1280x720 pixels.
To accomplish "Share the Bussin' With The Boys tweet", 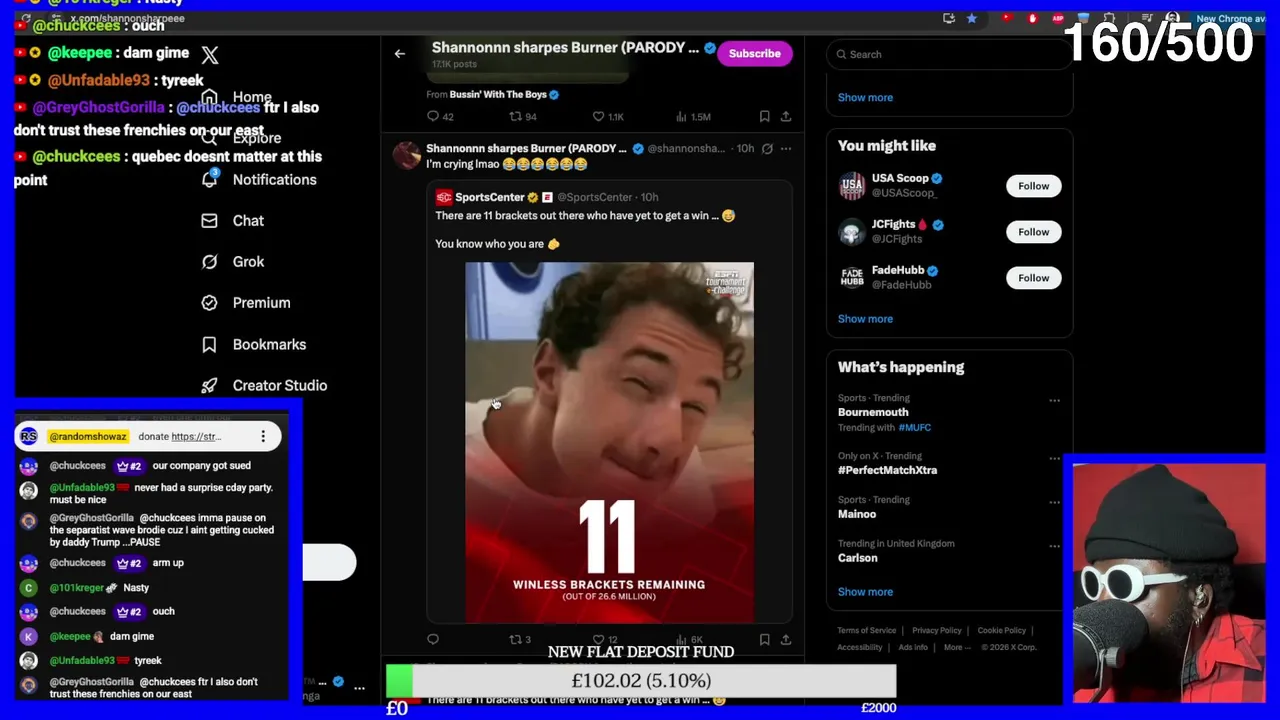I will tap(786, 117).
